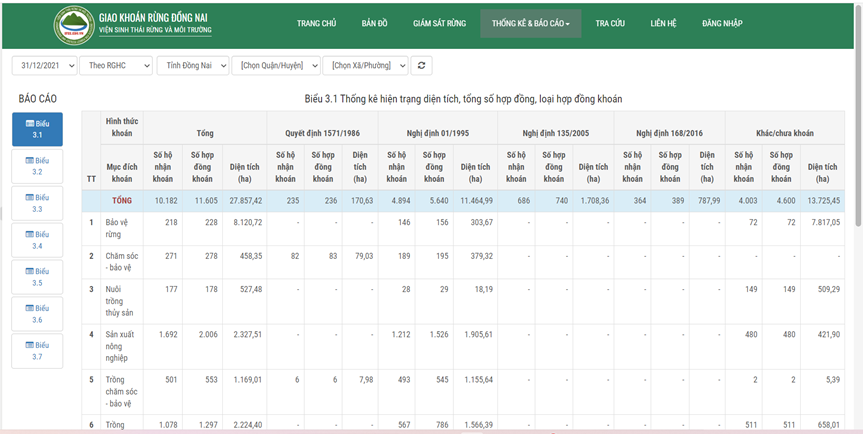Image resolution: width=863 pixels, height=434 pixels.
Task: Open the Giám sát rừng menu item
Action: 439,23
